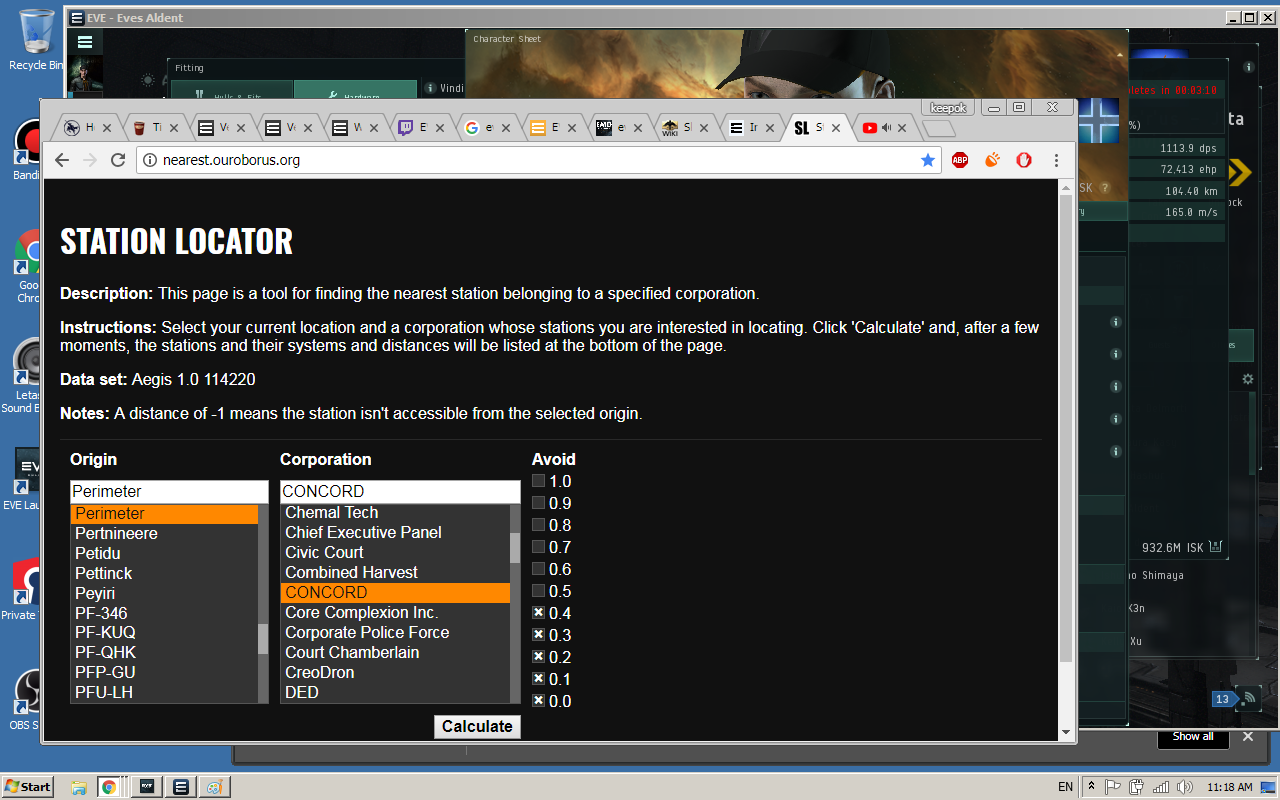This screenshot has width=1280, height=800.
Task: Reload the nearest.ouroborus.org page
Action: tap(118, 160)
